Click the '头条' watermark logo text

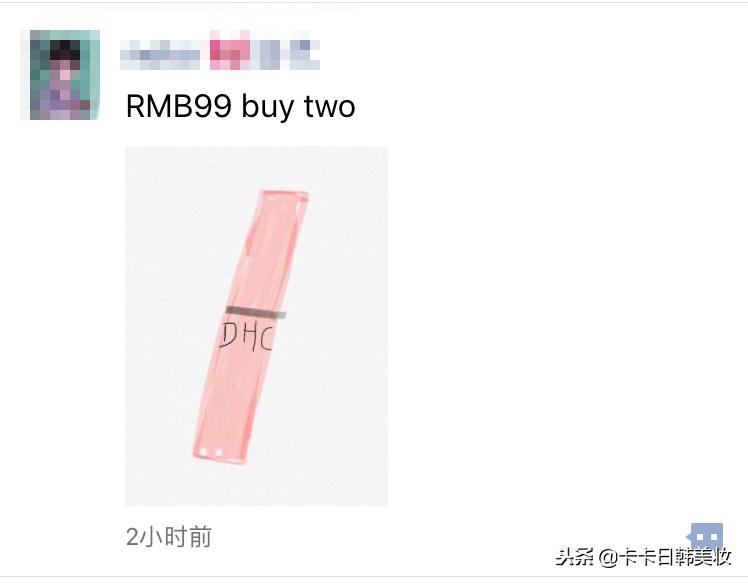pyautogui.click(x=575, y=557)
